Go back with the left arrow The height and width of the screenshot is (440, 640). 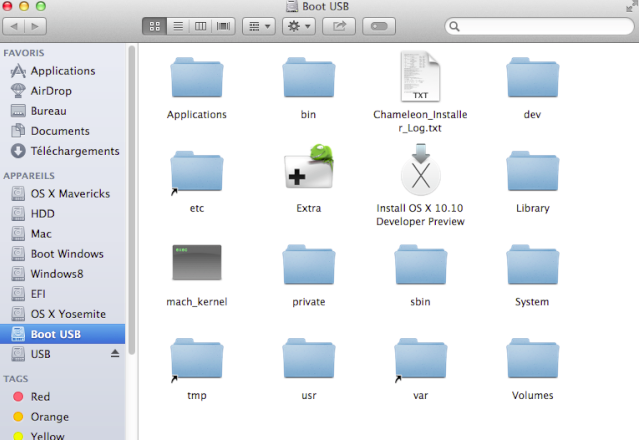(x=14, y=27)
